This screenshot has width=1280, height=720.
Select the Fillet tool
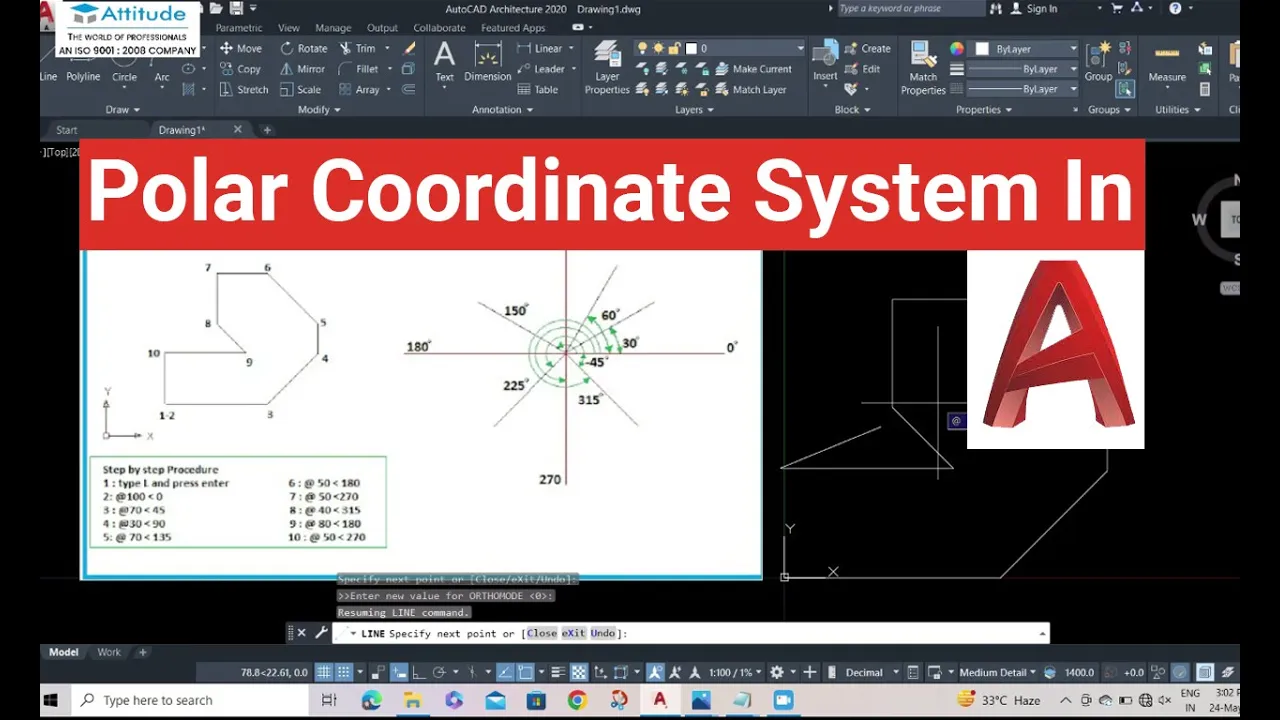[358, 69]
